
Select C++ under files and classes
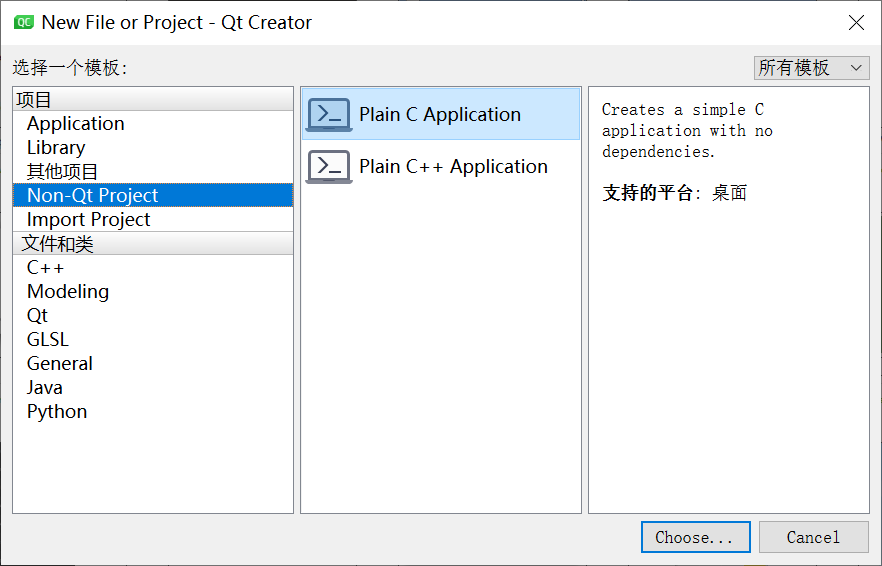pos(46,268)
